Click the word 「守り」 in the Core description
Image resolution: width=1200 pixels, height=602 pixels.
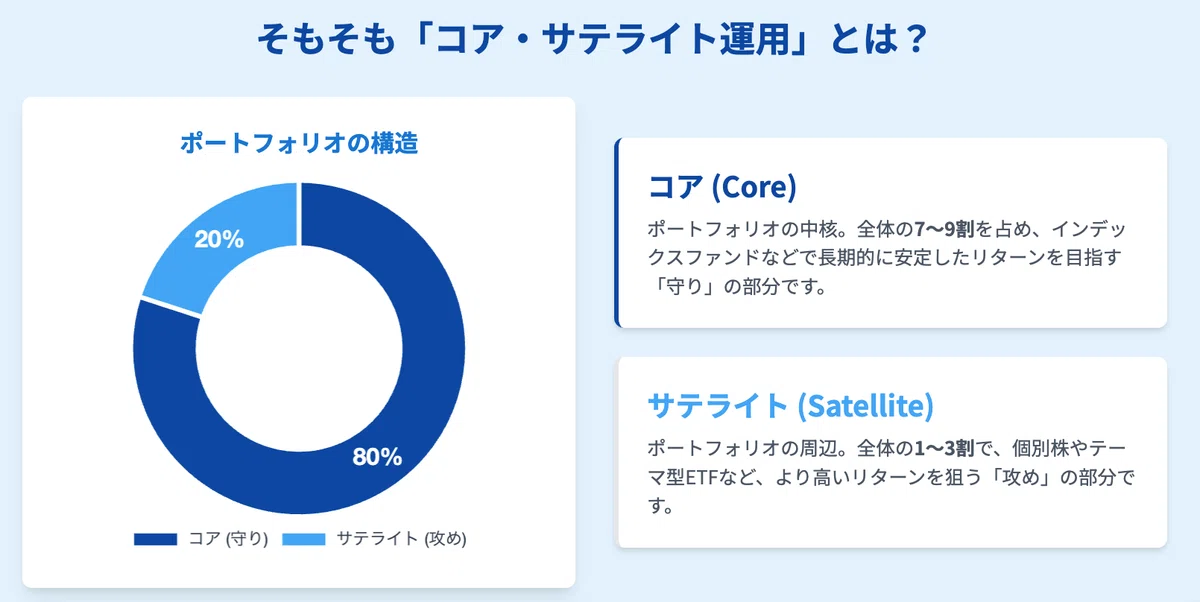683,287
